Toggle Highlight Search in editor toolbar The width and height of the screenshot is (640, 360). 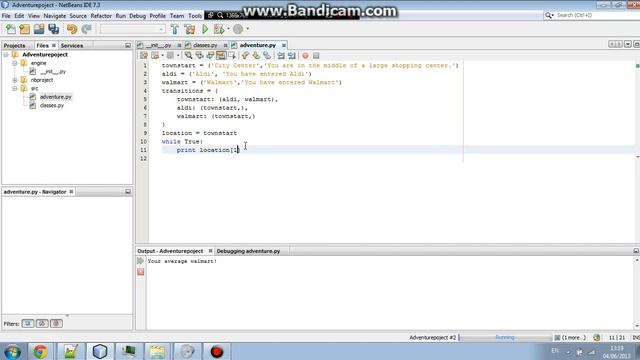[221, 56]
